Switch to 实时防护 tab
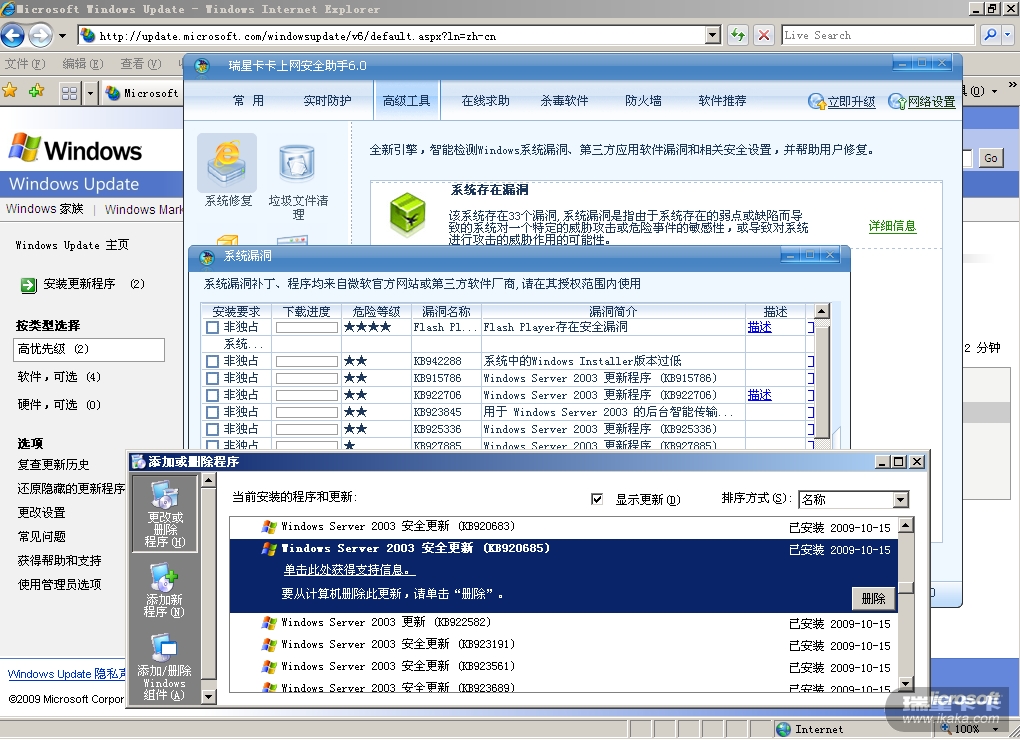Screen dimensions: 1020x740 tap(327, 101)
